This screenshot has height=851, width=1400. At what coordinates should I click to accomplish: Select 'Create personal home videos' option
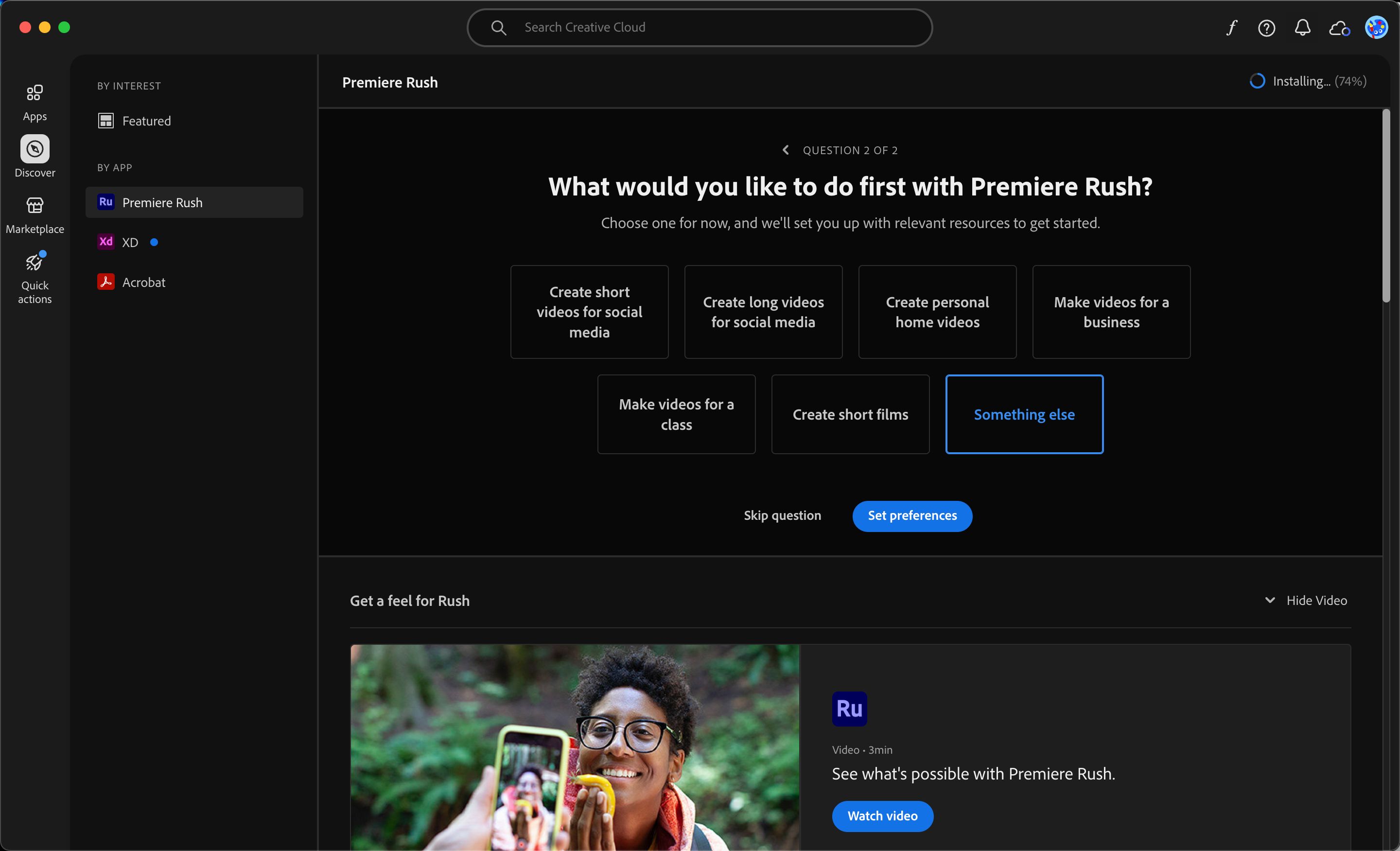(937, 312)
